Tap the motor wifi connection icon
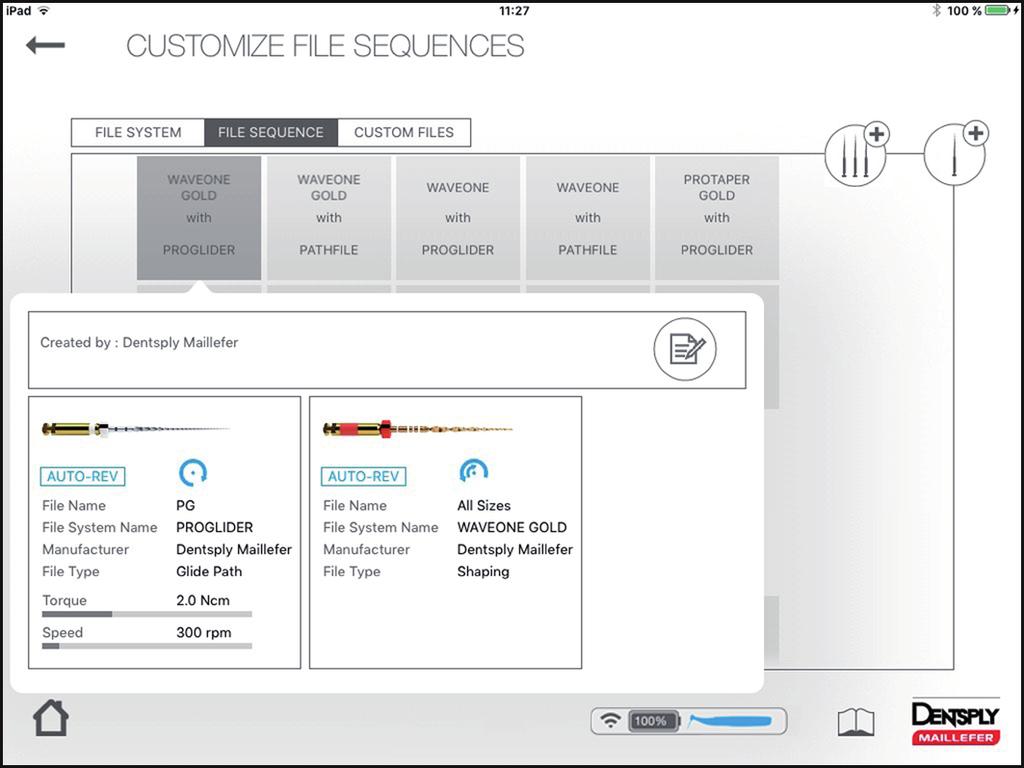 click(x=611, y=721)
